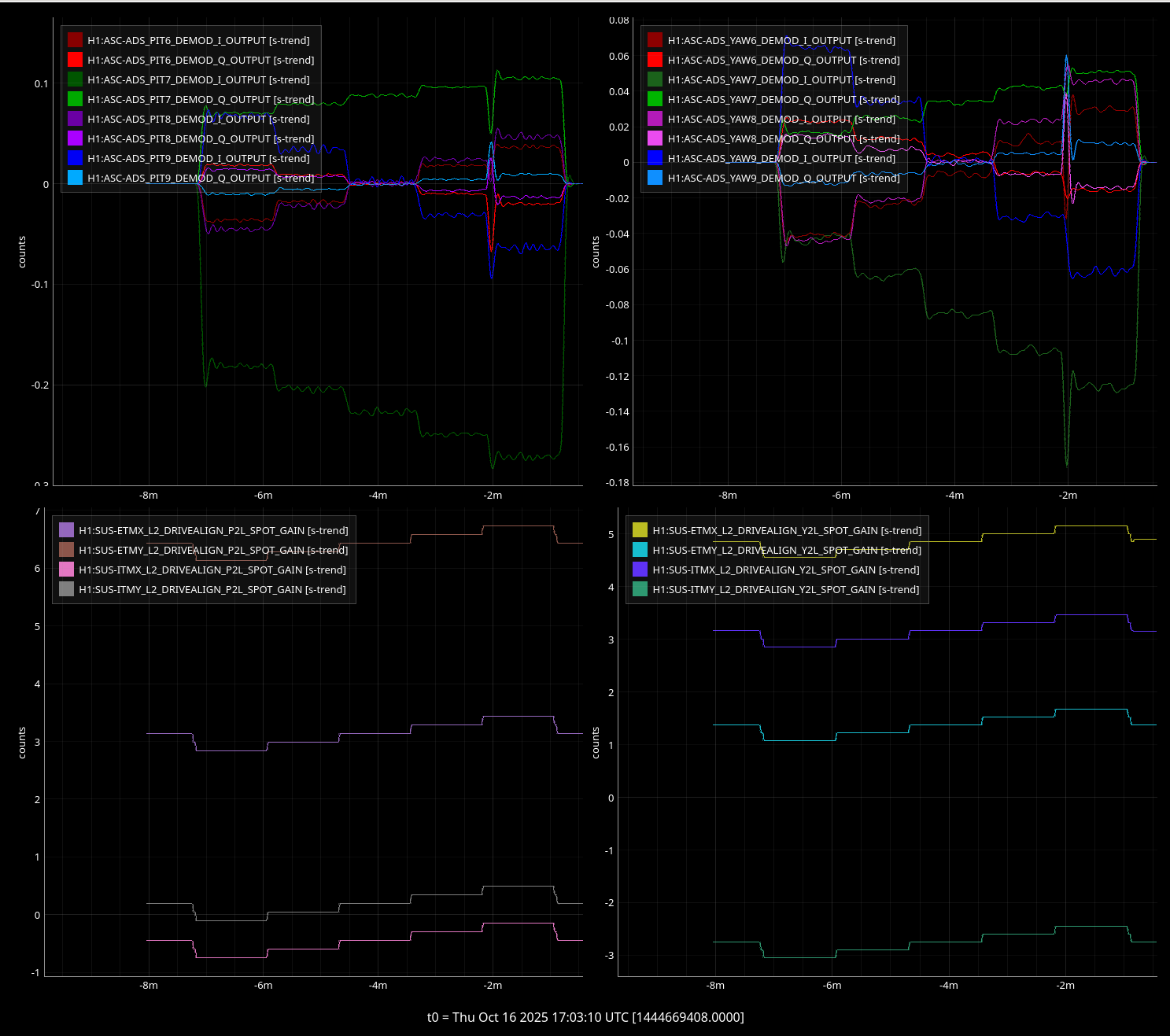Screen dimensions: 1170x1036
Task: Click the PIT9_DEMOD_Q_OUTPUT light blue legend swatch
Action: point(75,178)
